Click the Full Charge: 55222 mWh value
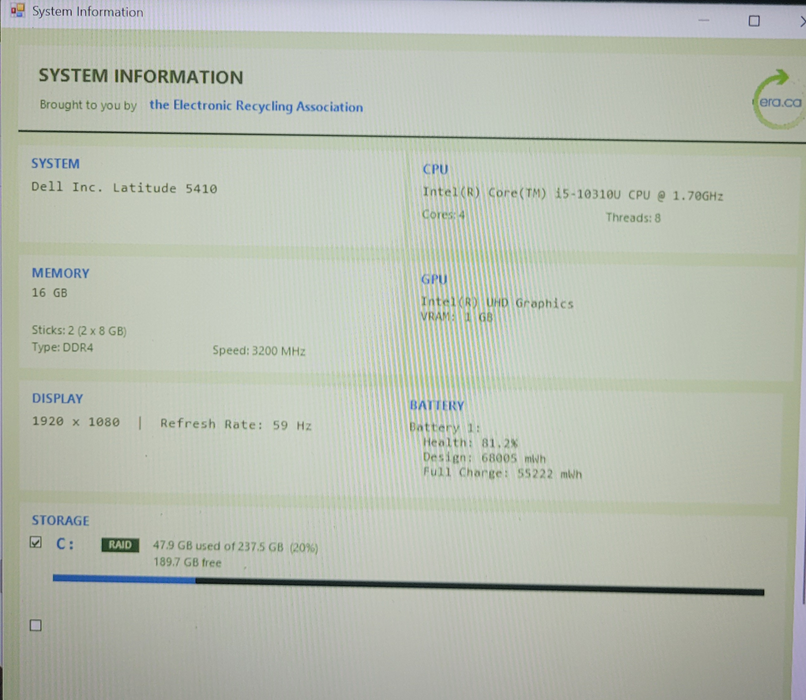The image size is (806, 700). click(x=502, y=473)
